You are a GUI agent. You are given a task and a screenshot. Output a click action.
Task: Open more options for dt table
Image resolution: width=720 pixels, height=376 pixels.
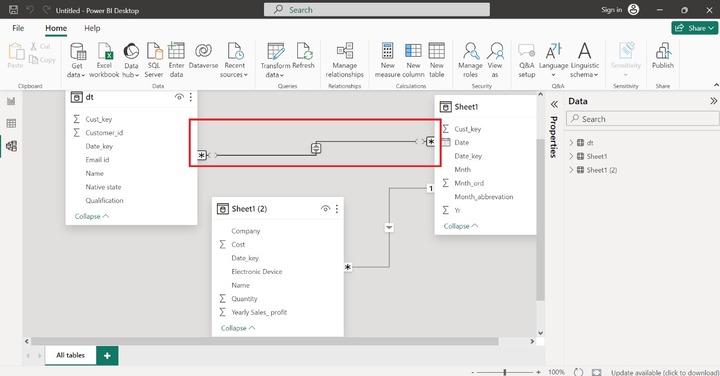[x=191, y=97]
